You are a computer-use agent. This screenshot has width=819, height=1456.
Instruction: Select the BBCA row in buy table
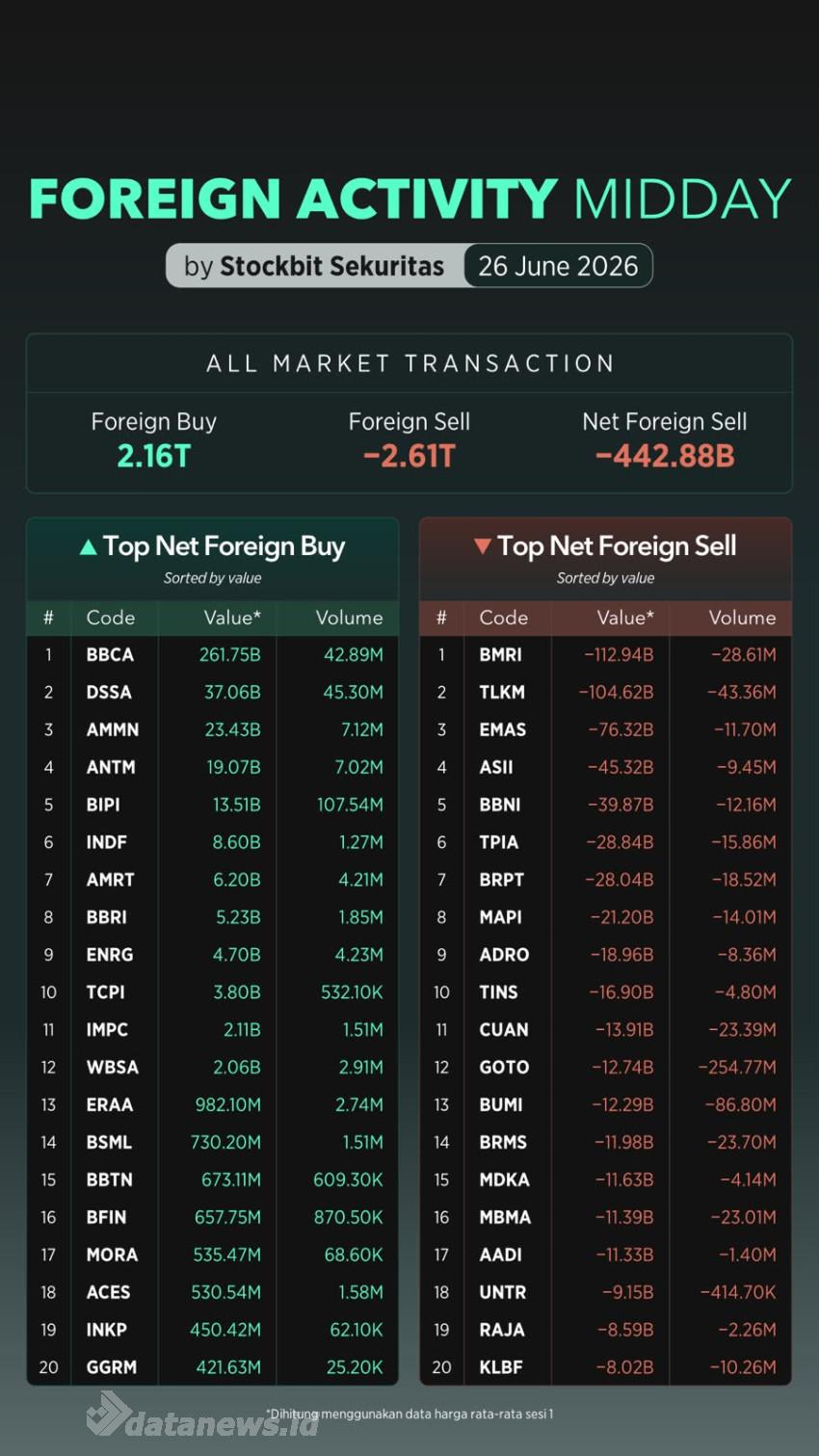(x=213, y=654)
